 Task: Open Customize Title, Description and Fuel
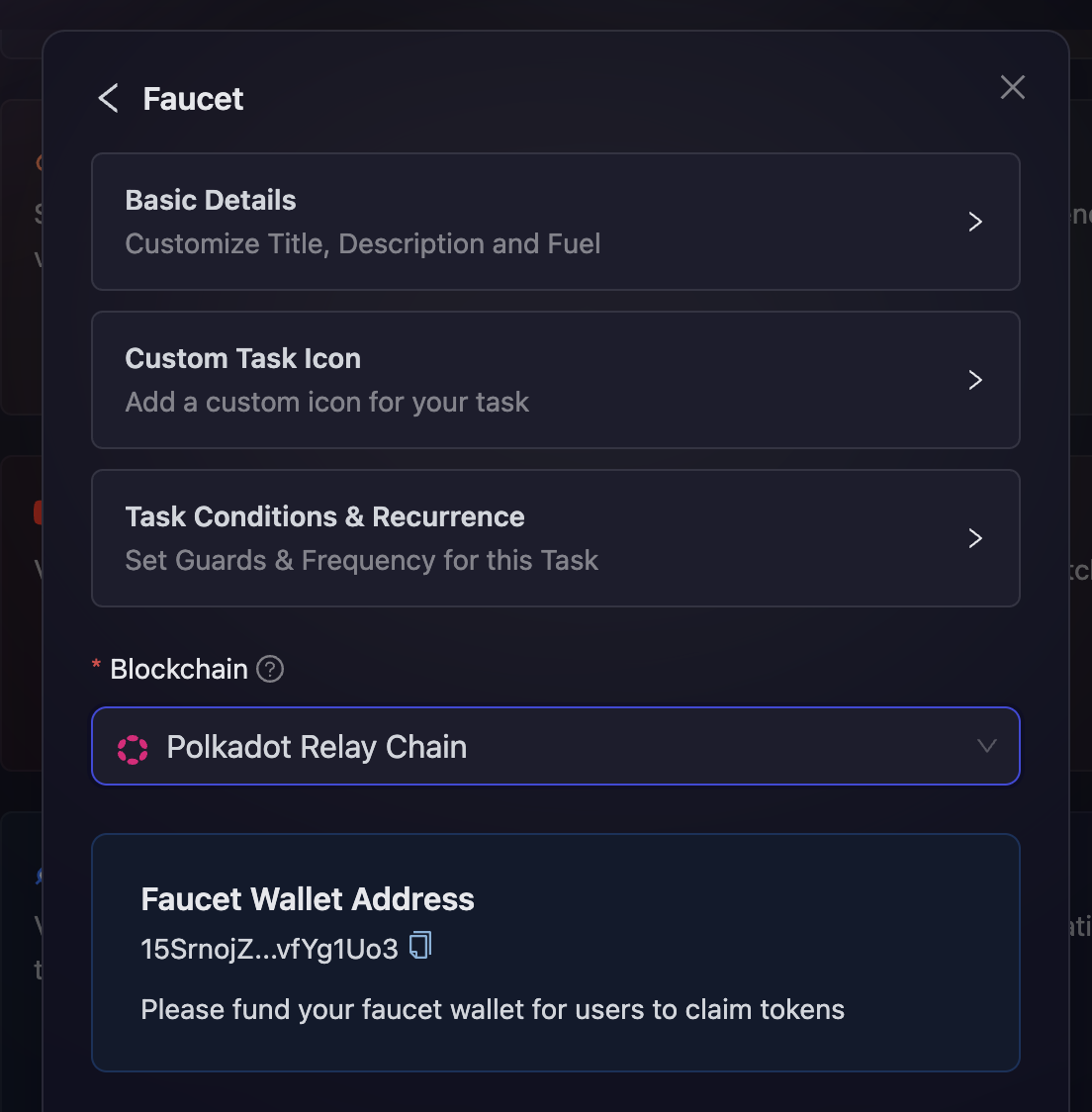(362, 243)
